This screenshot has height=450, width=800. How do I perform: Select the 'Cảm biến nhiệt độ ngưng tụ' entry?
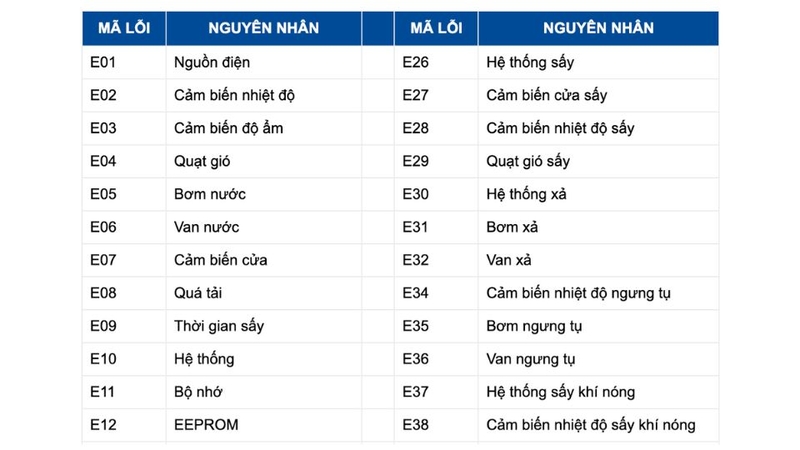click(x=578, y=293)
